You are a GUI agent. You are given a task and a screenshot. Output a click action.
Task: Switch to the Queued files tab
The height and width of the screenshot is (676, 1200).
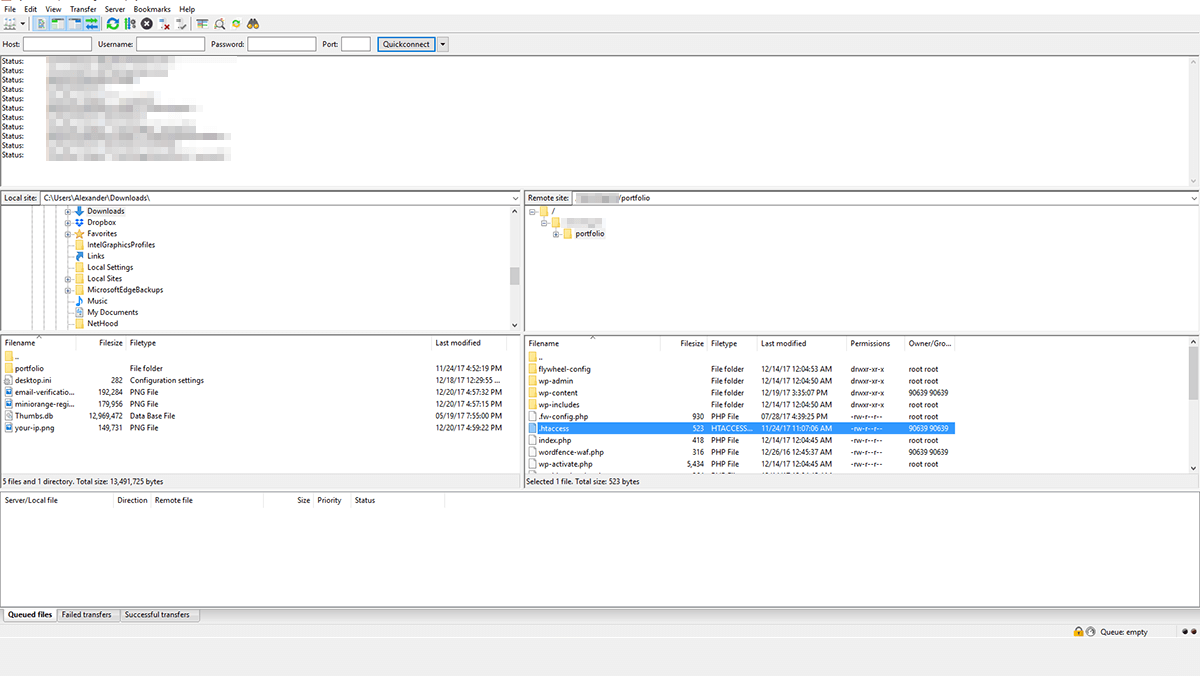[29, 615]
